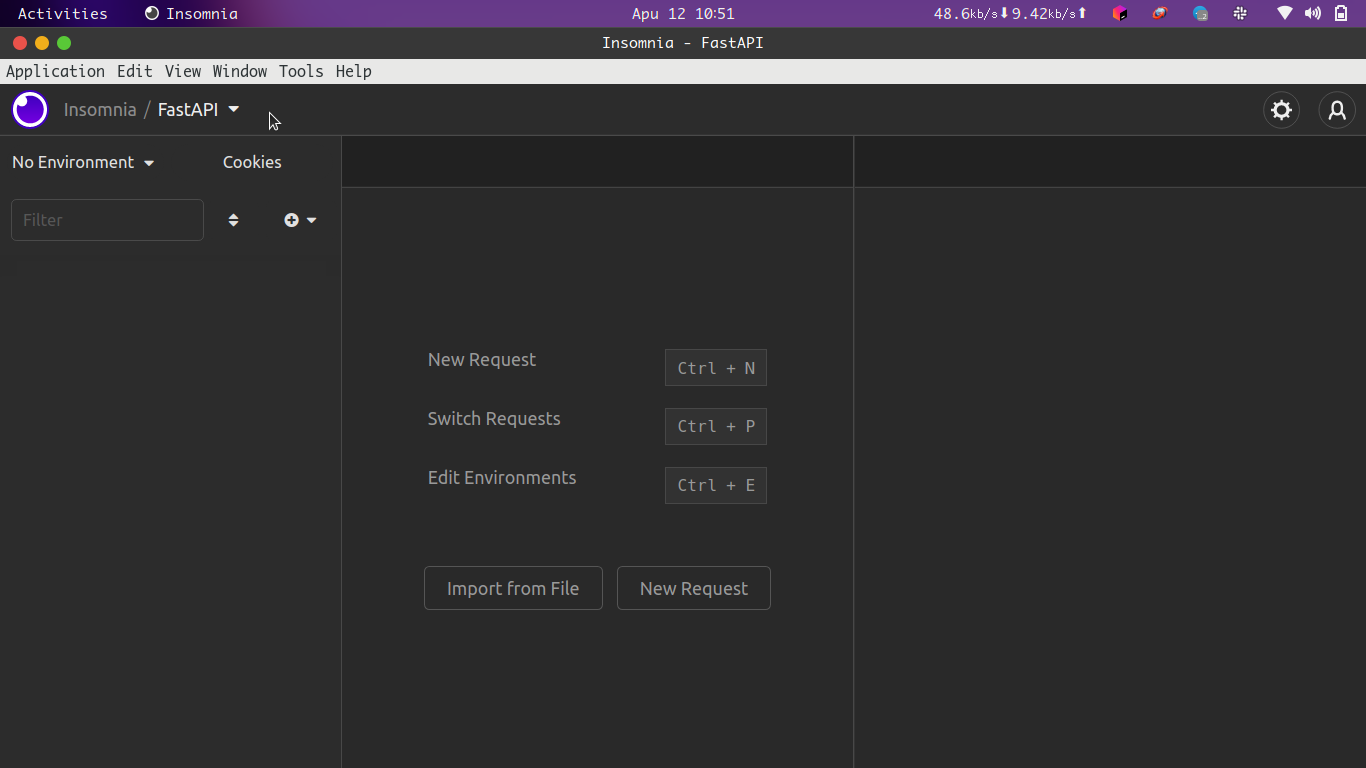Open the Wi-Fi network indicator

[1285, 14]
